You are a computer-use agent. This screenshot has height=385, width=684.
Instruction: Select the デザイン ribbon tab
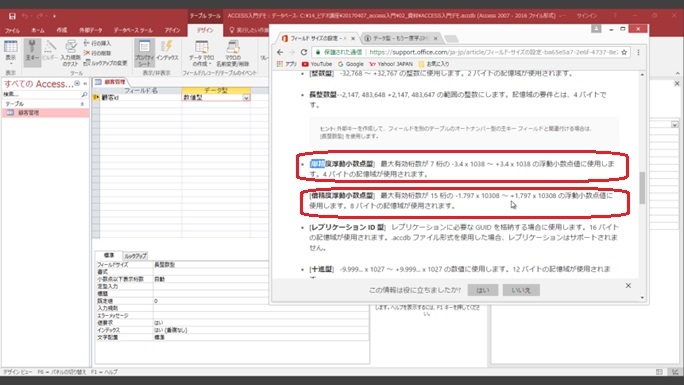coord(205,30)
